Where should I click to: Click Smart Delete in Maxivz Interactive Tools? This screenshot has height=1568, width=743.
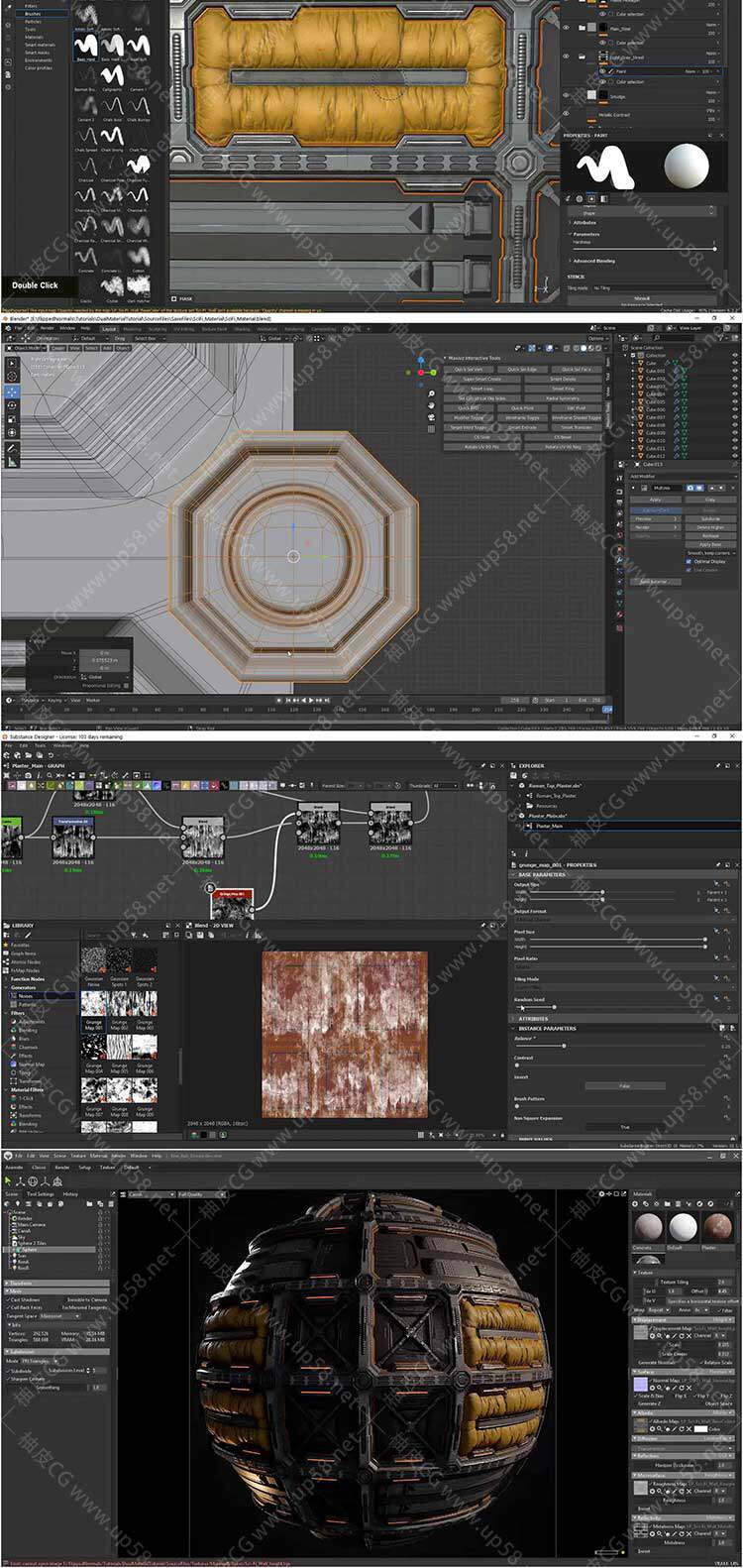coord(563,379)
